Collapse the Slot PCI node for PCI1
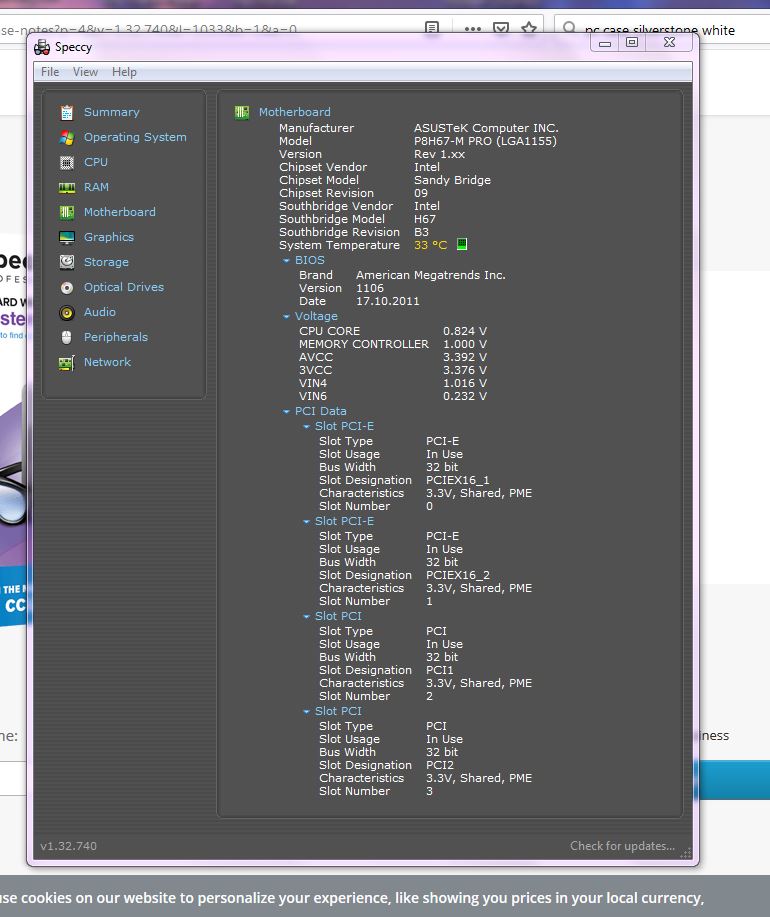Viewport: 770px width, 917px height. pos(306,616)
